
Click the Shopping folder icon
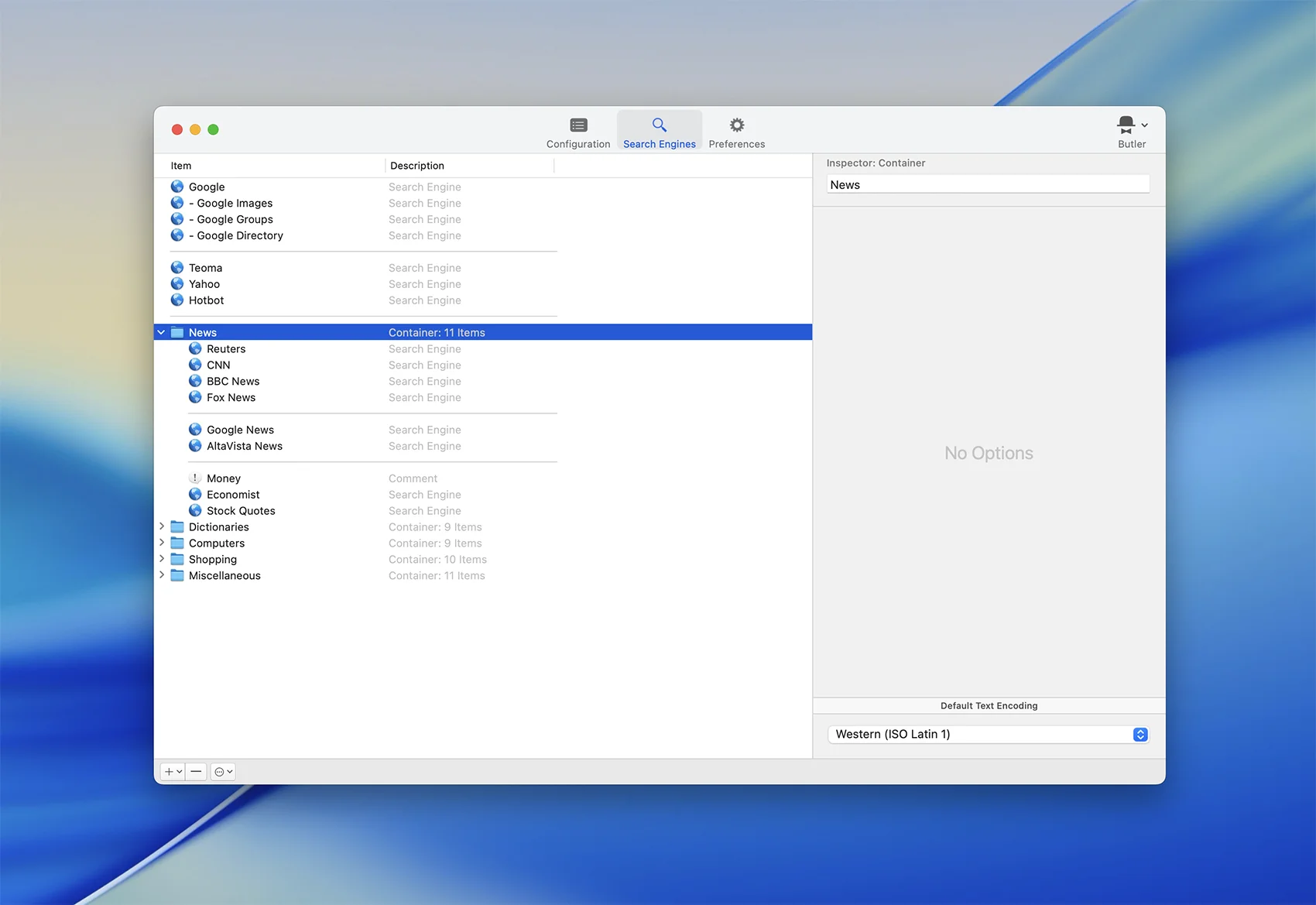click(x=177, y=560)
